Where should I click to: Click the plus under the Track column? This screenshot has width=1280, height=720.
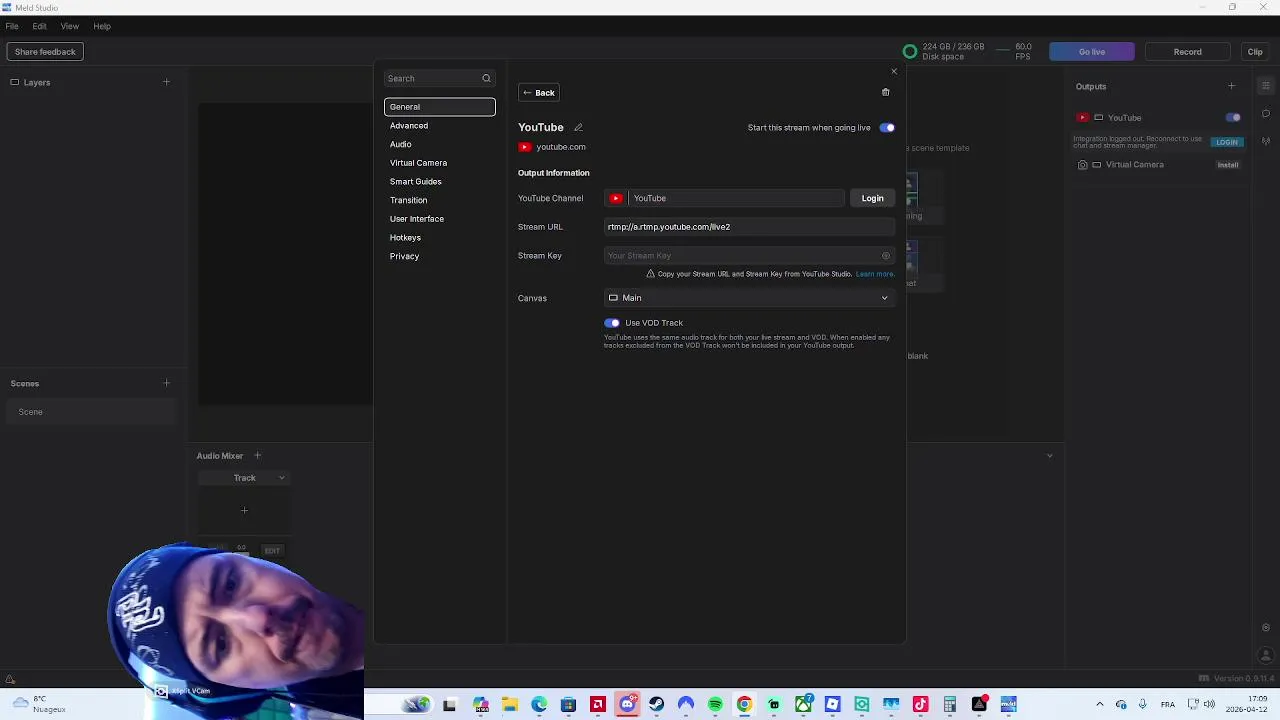click(244, 510)
